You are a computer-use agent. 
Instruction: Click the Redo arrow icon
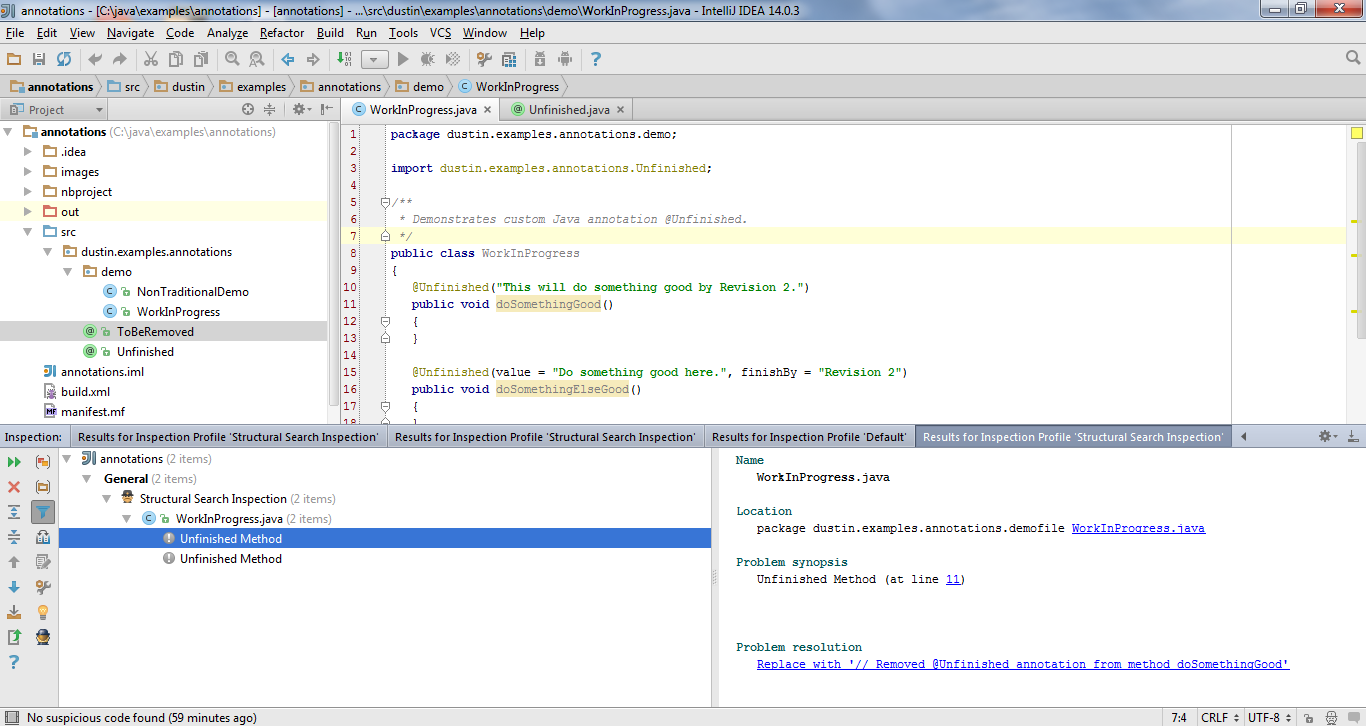pos(120,60)
